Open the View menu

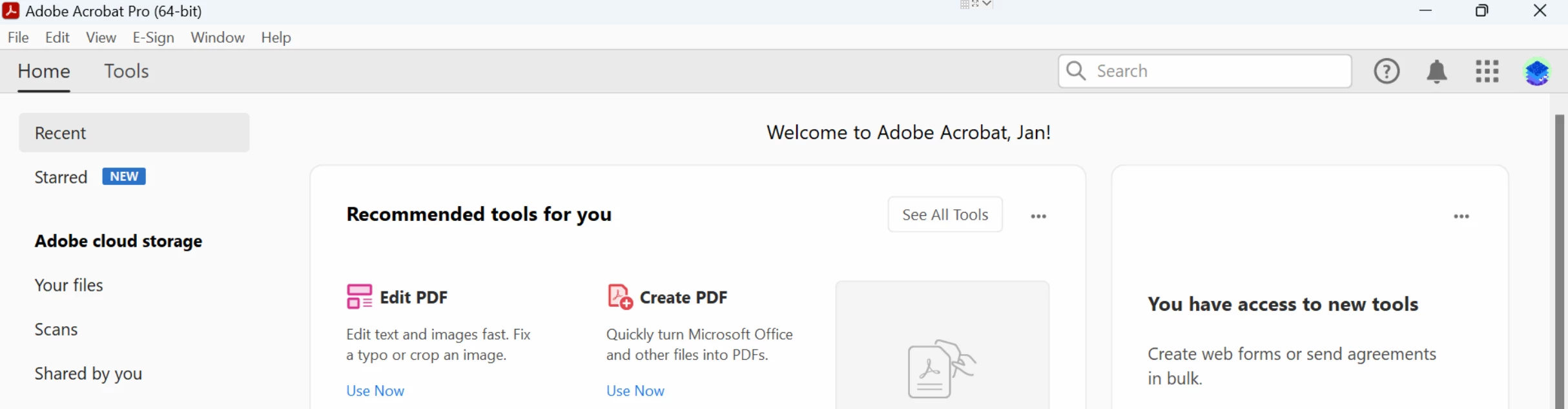pyautogui.click(x=101, y=37)
